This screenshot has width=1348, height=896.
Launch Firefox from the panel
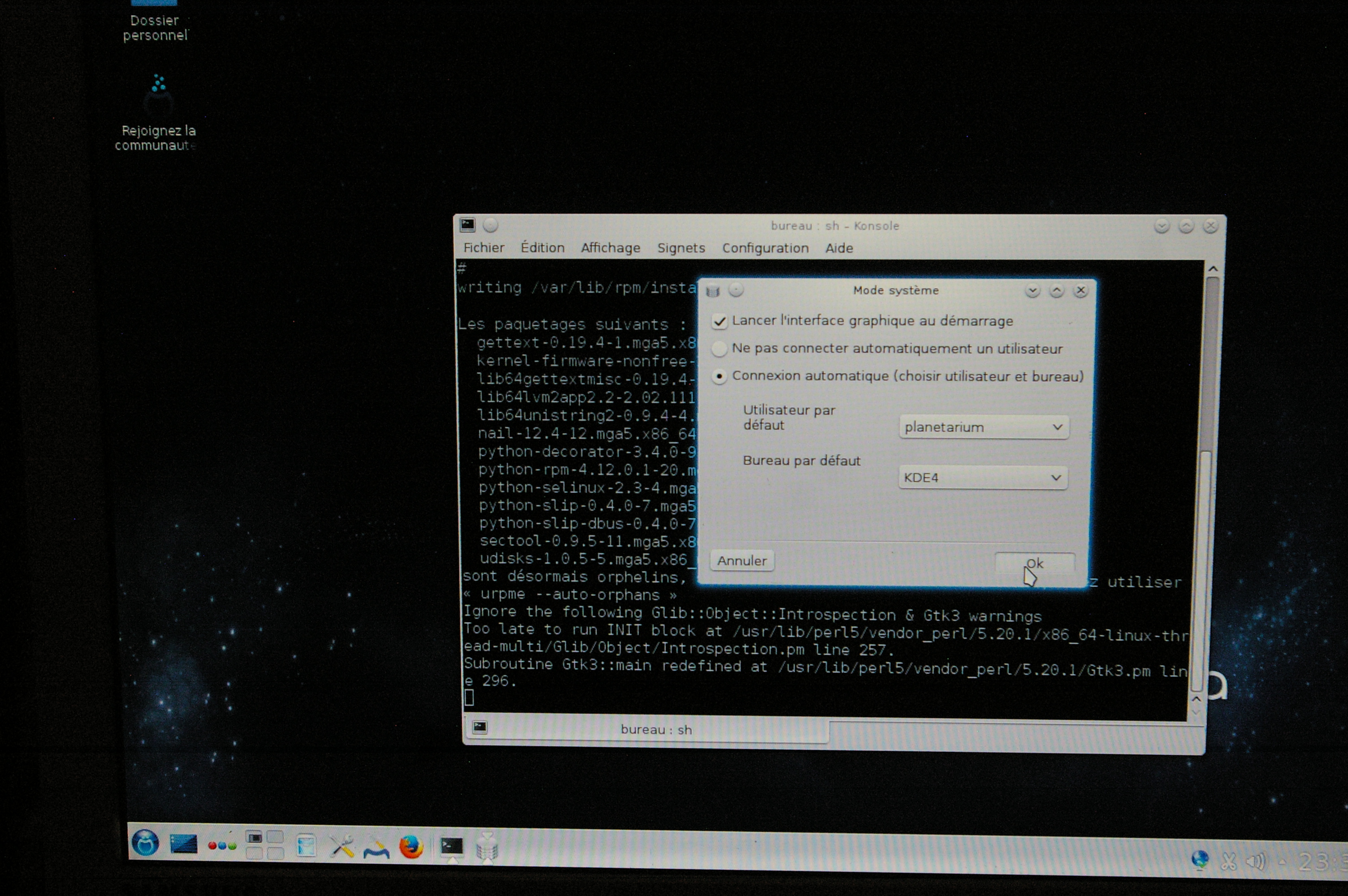410,847
